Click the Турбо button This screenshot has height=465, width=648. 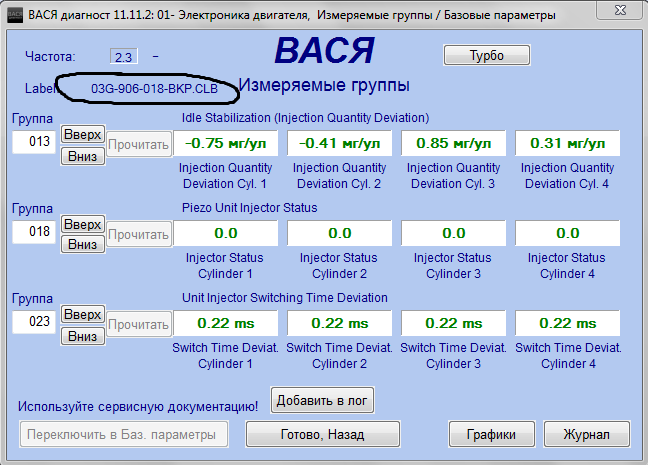click(x=486, y=55)
